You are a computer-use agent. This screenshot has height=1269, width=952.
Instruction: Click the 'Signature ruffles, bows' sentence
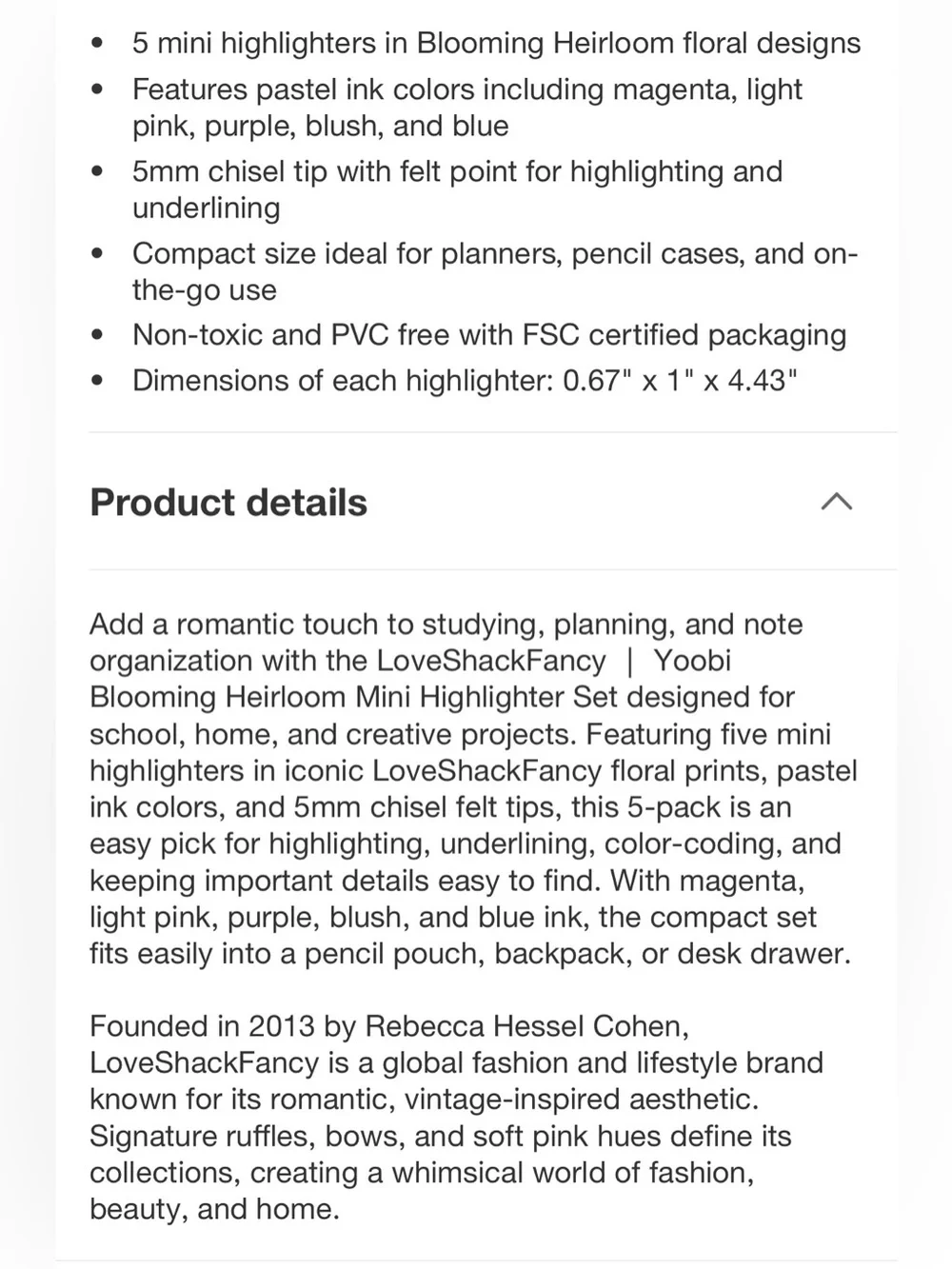coord(441,1172)
